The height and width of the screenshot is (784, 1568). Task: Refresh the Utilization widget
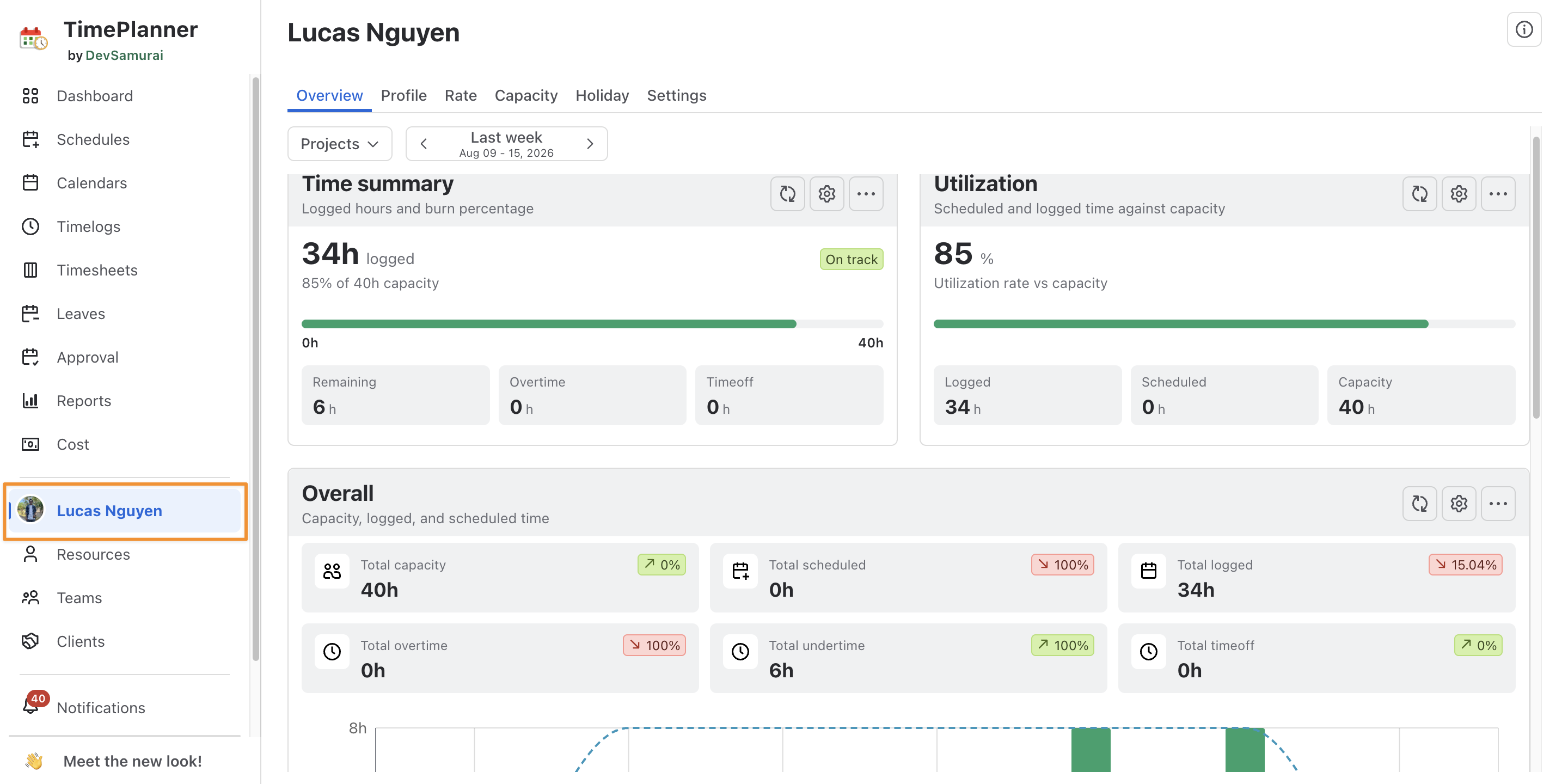[x=1419, y=194]
